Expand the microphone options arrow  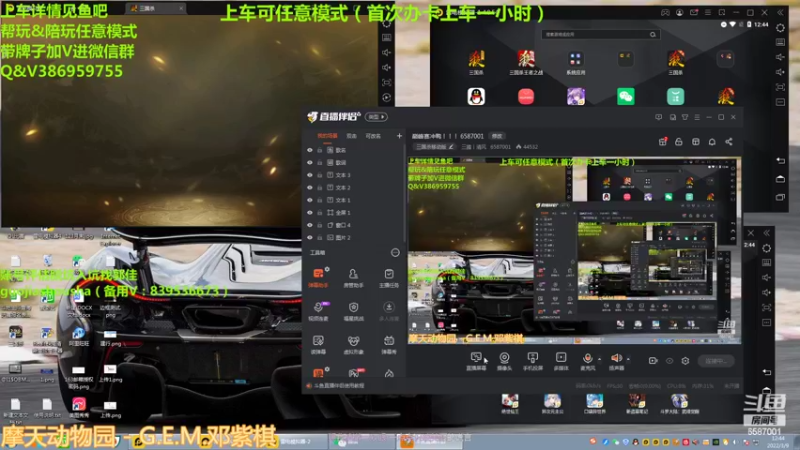[x=599, y=359]
